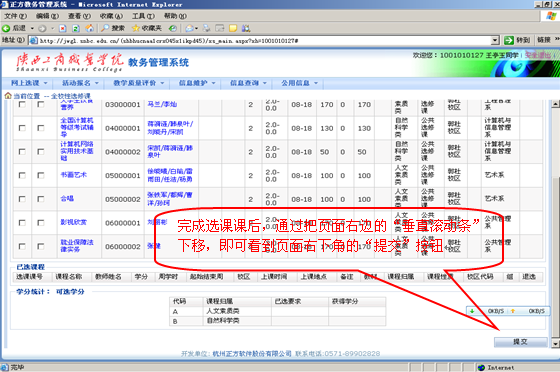
Task: Tick leftmost checkbox for 书画艺术 course
Action: [22, 175]
